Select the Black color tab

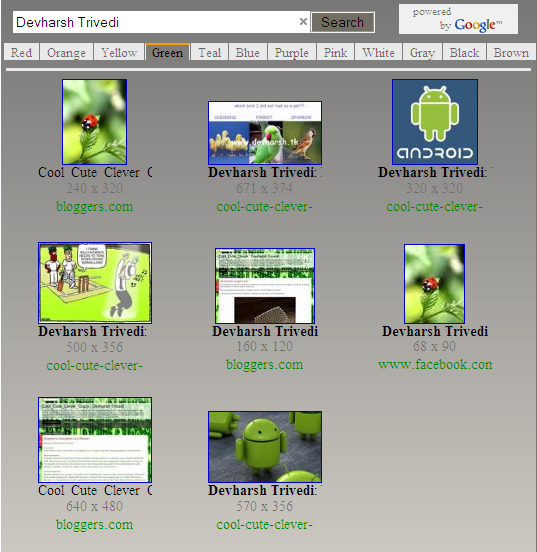[464, 52]
